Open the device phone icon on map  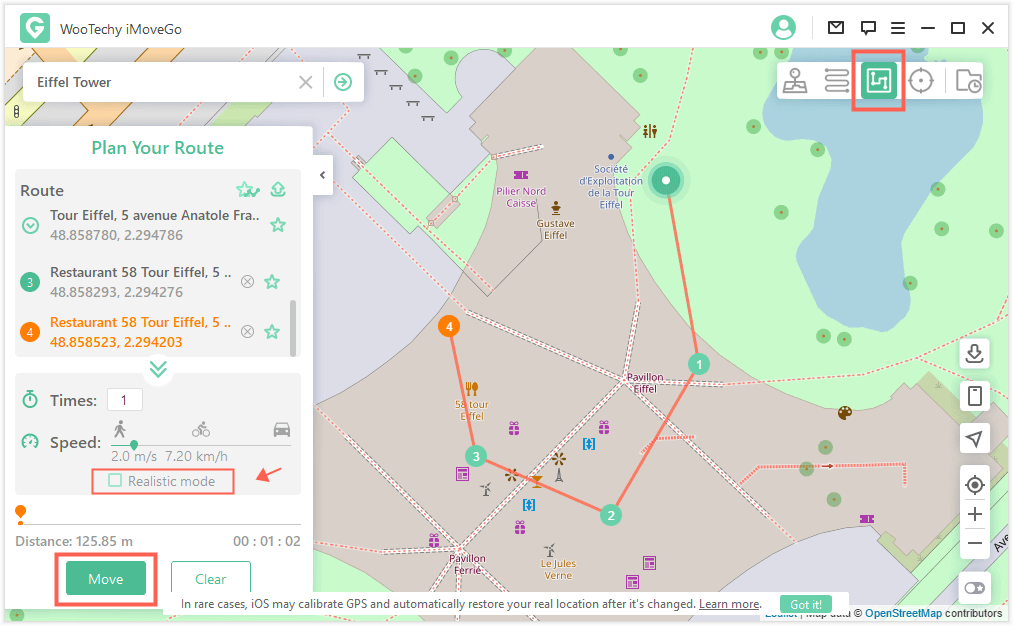point(974,396)
